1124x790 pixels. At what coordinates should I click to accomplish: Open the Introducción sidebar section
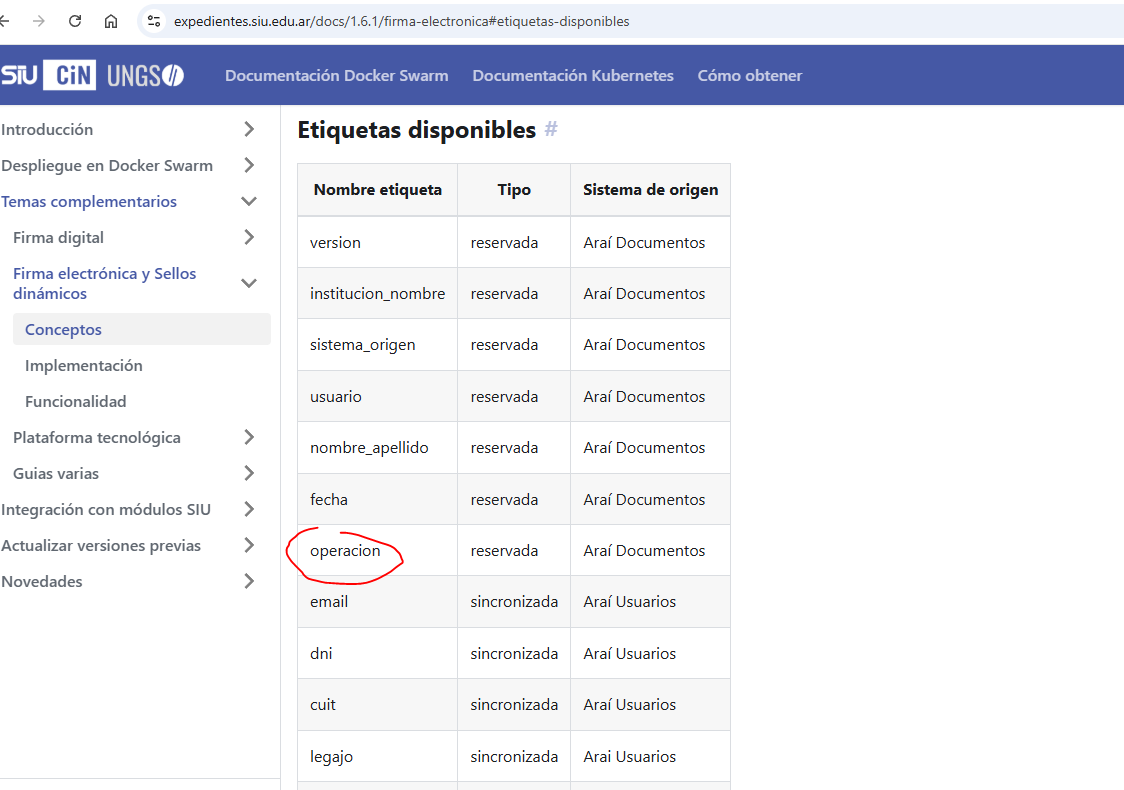coord(47,130)
